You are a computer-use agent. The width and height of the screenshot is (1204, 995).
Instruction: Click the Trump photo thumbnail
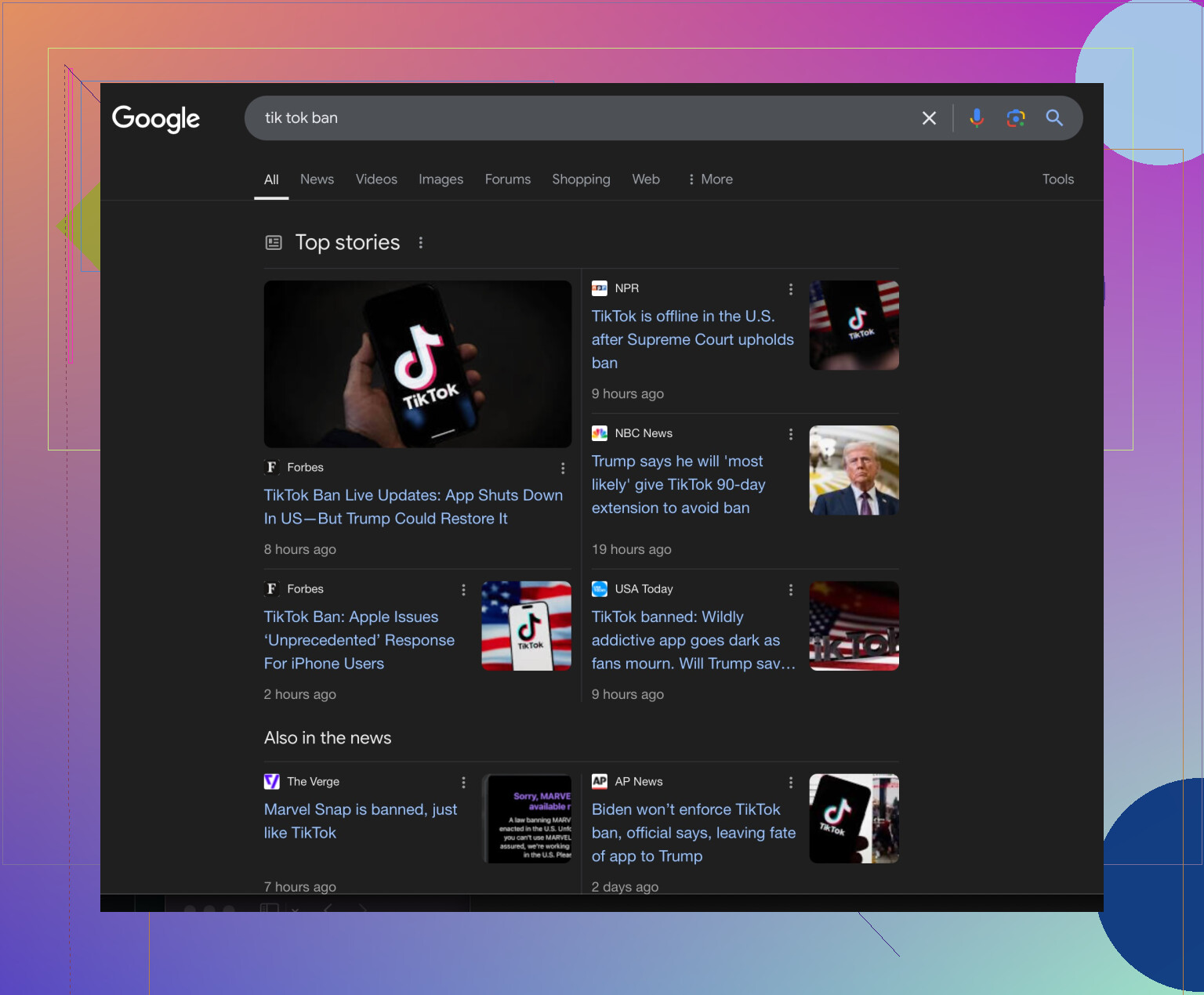854,470
